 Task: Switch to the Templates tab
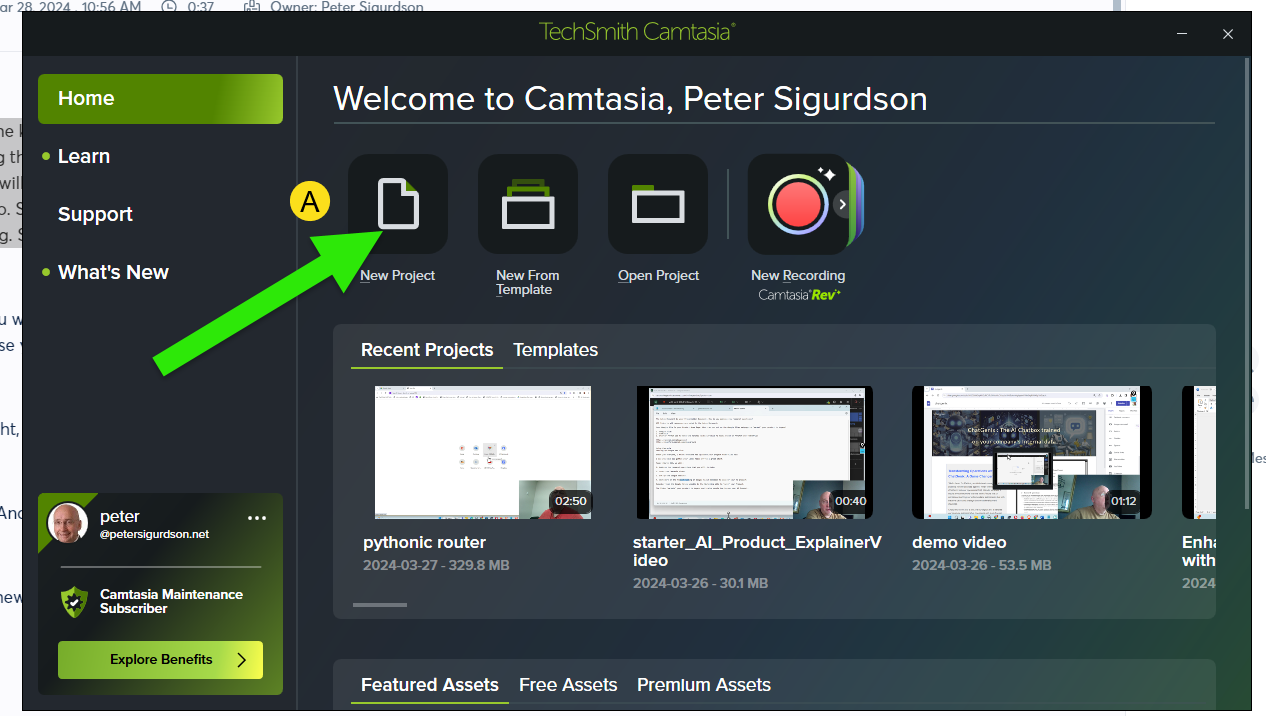coord(555,350)
